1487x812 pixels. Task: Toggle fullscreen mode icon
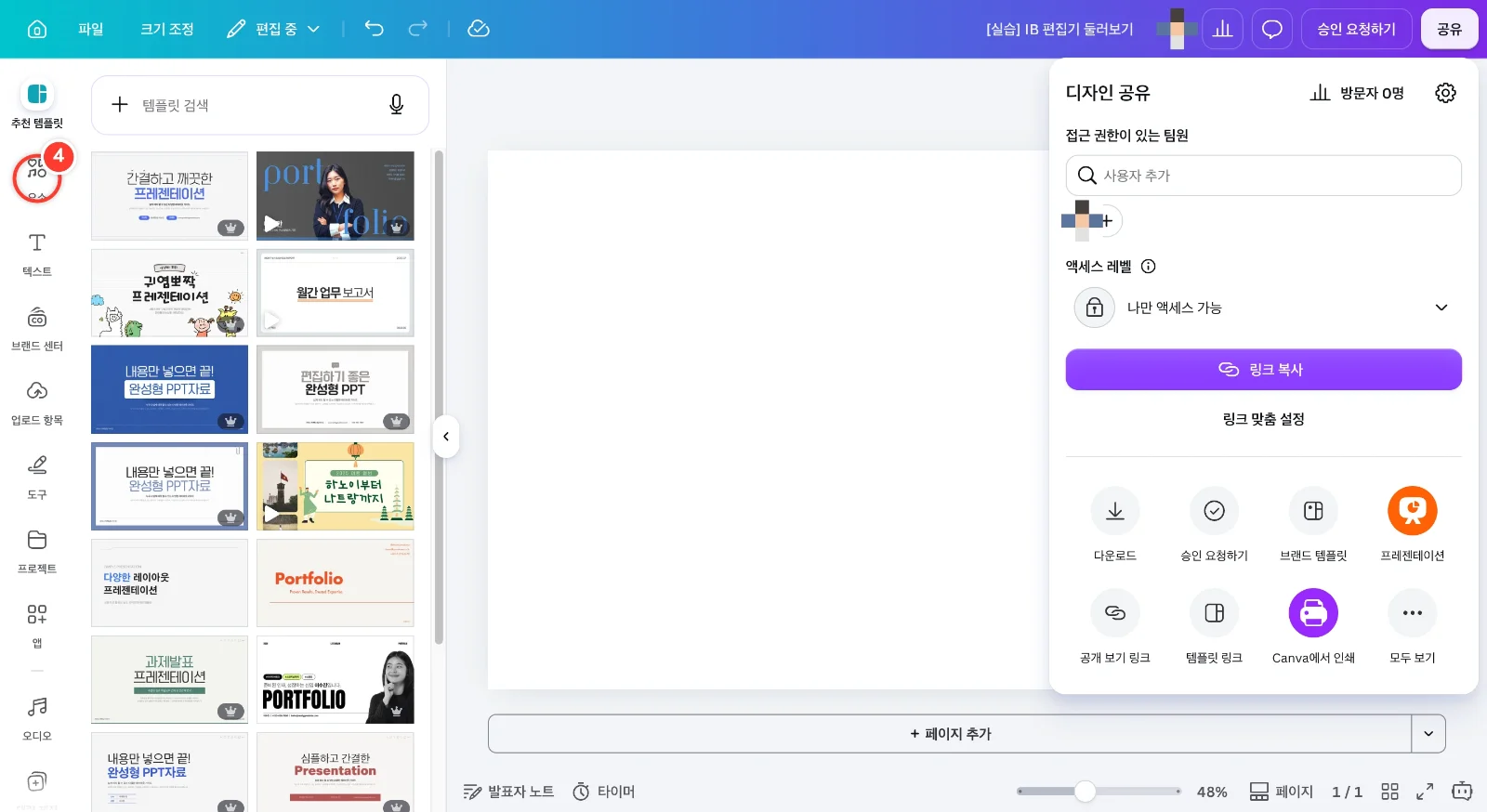[x=1425, y=792]
